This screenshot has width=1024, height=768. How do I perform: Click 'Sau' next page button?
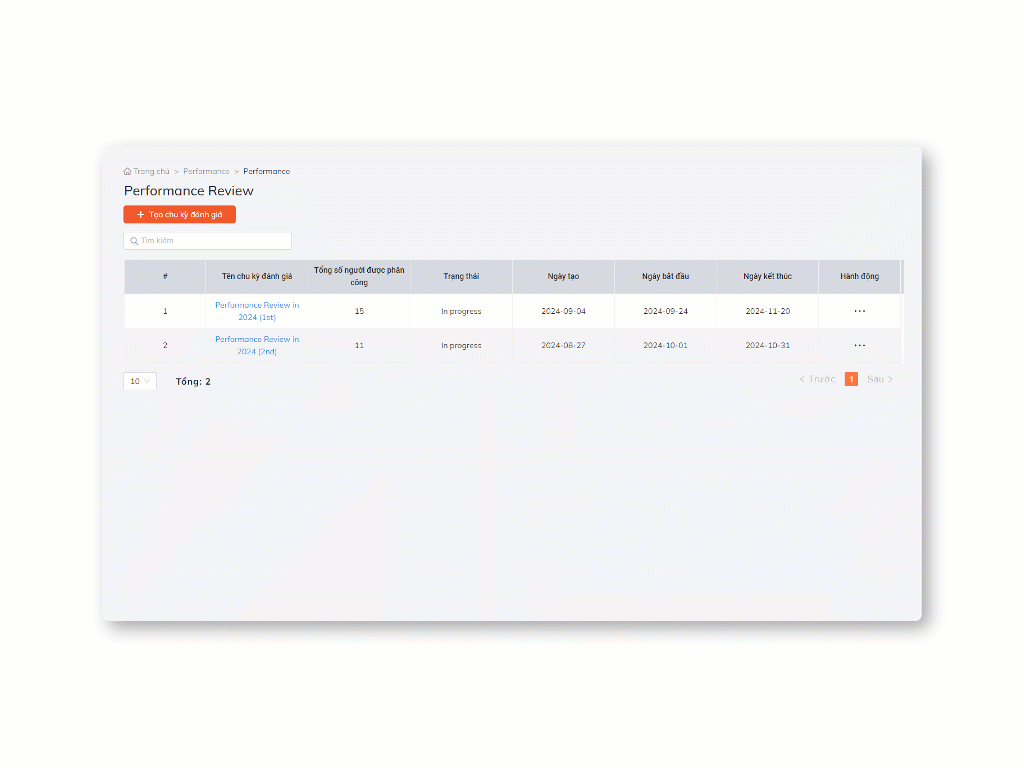(880, 379)
